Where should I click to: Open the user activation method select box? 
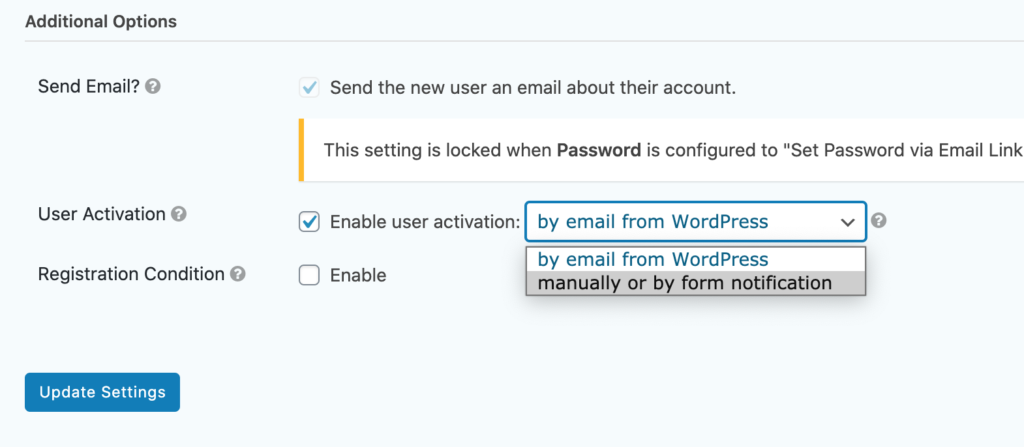point(696,222)
